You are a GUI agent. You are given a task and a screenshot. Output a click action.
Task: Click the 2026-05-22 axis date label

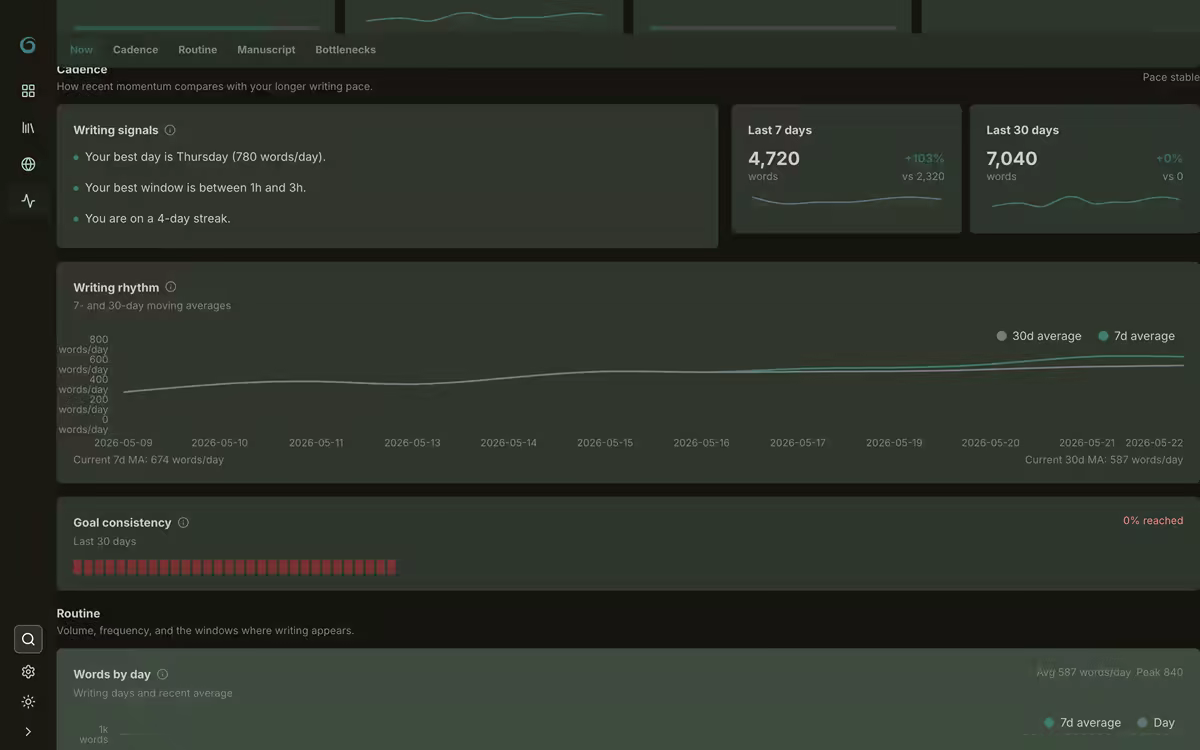1154,442
